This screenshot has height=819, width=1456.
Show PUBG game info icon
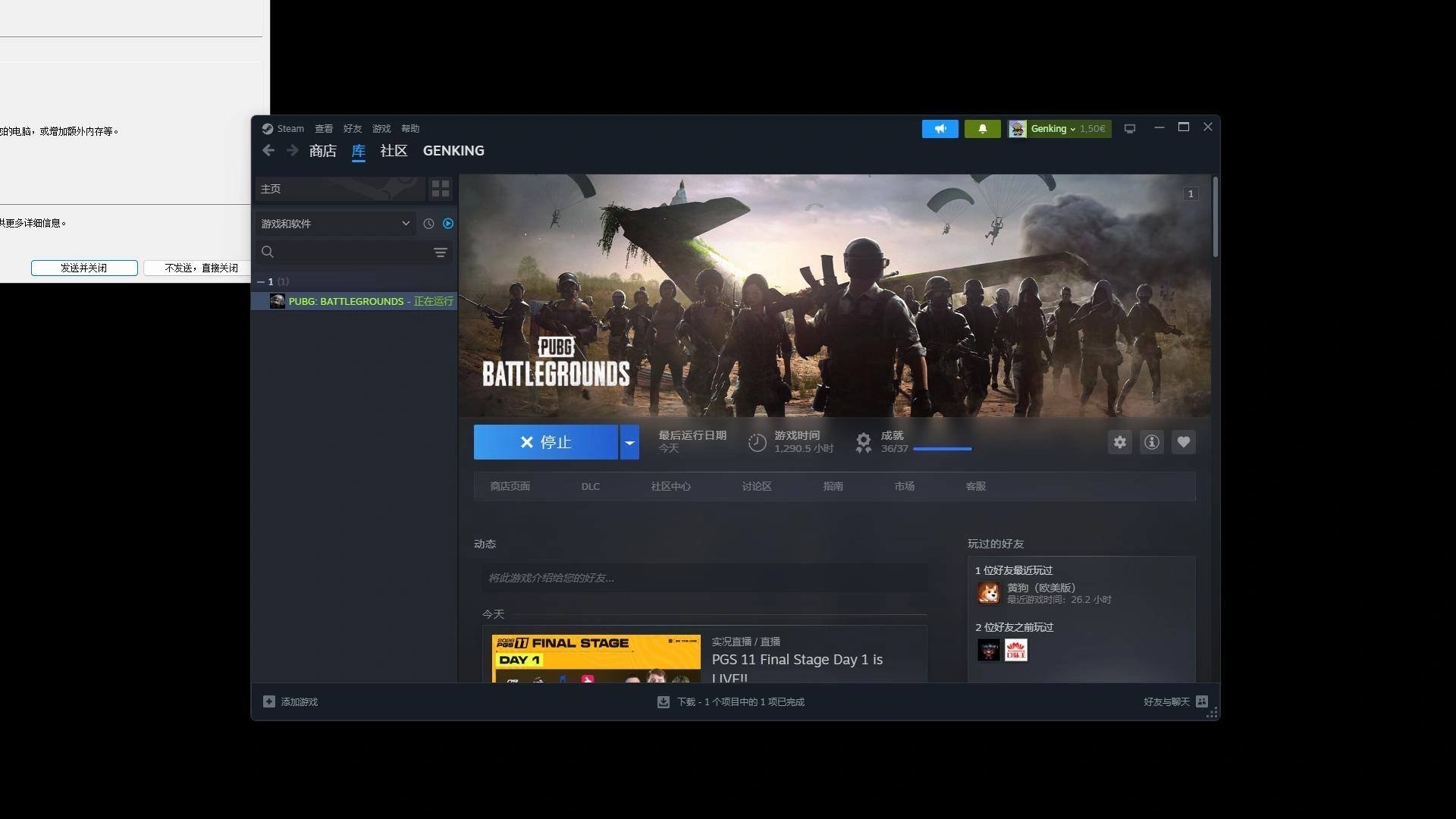1152,442
